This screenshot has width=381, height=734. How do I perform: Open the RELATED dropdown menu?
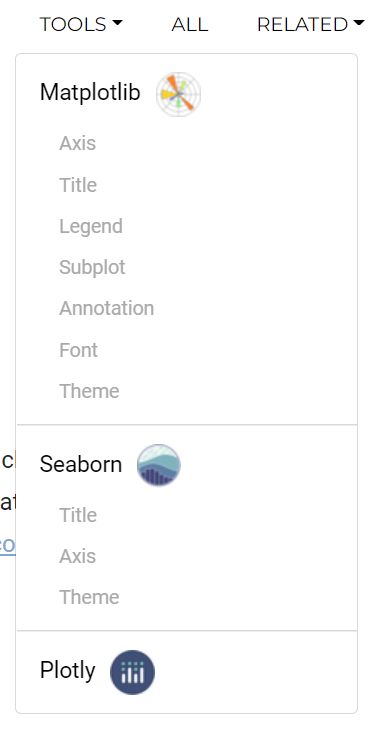pyautogui.click(x=310, y=24)
